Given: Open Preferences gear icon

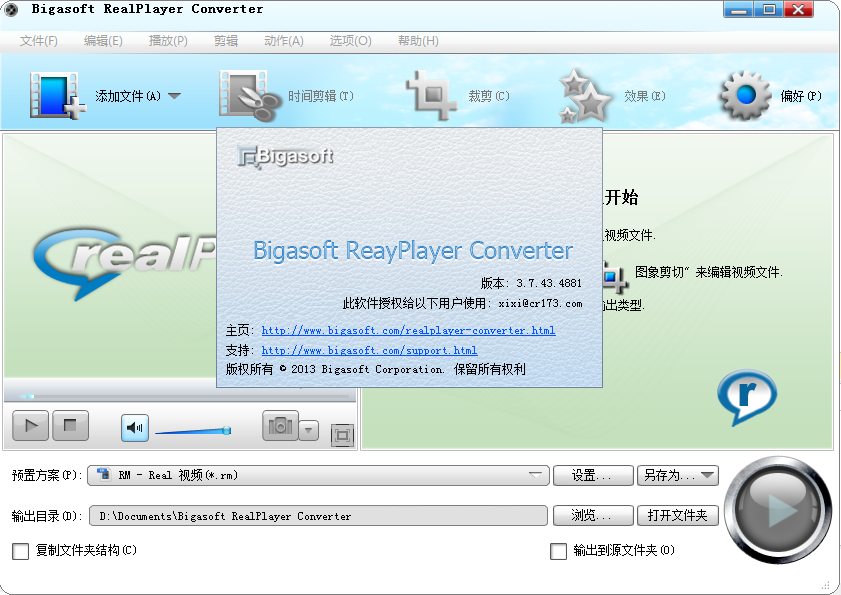Looking at the screenshot, I should 745,96.
